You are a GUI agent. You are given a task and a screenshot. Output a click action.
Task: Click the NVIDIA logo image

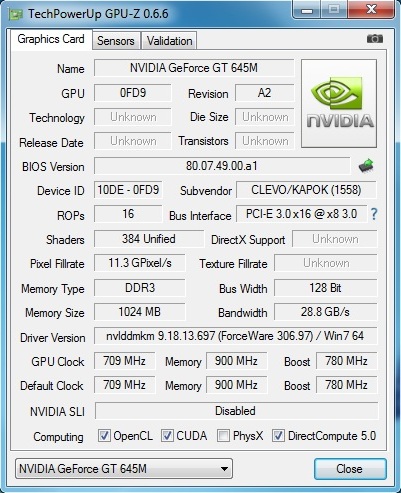tap(339, 103)
